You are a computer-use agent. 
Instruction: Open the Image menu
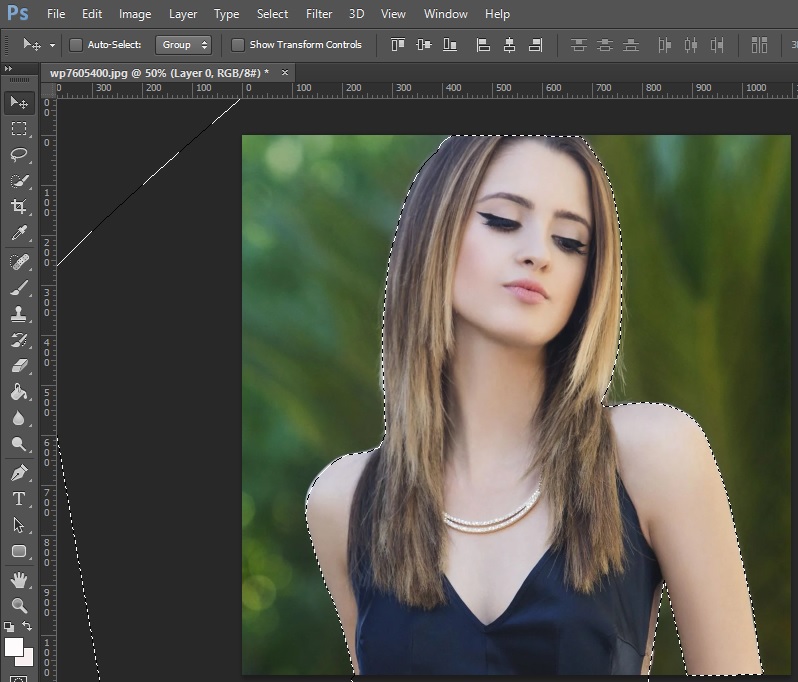[135, 14]
